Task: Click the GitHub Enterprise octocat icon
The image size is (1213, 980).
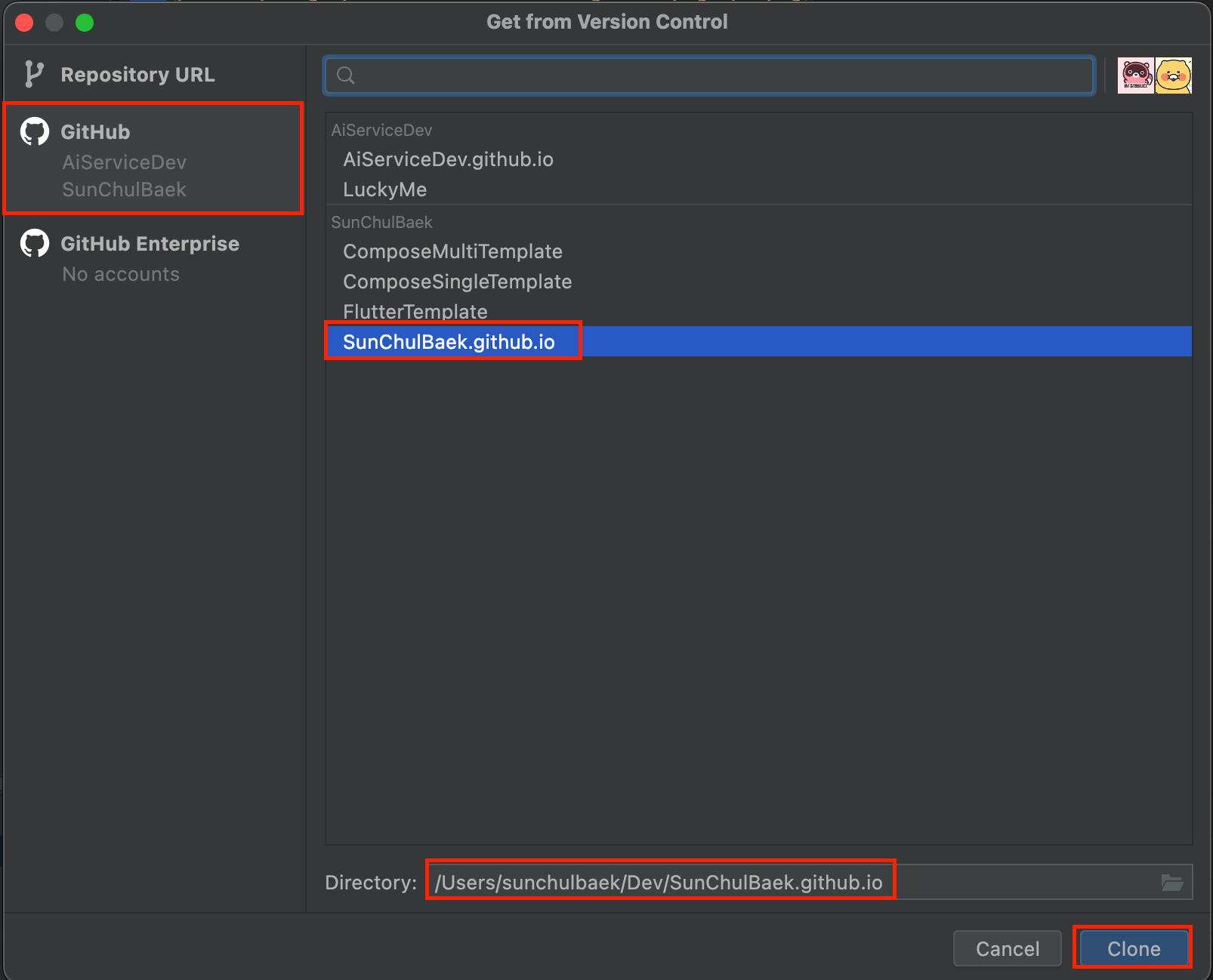Action: pos(35,243)
